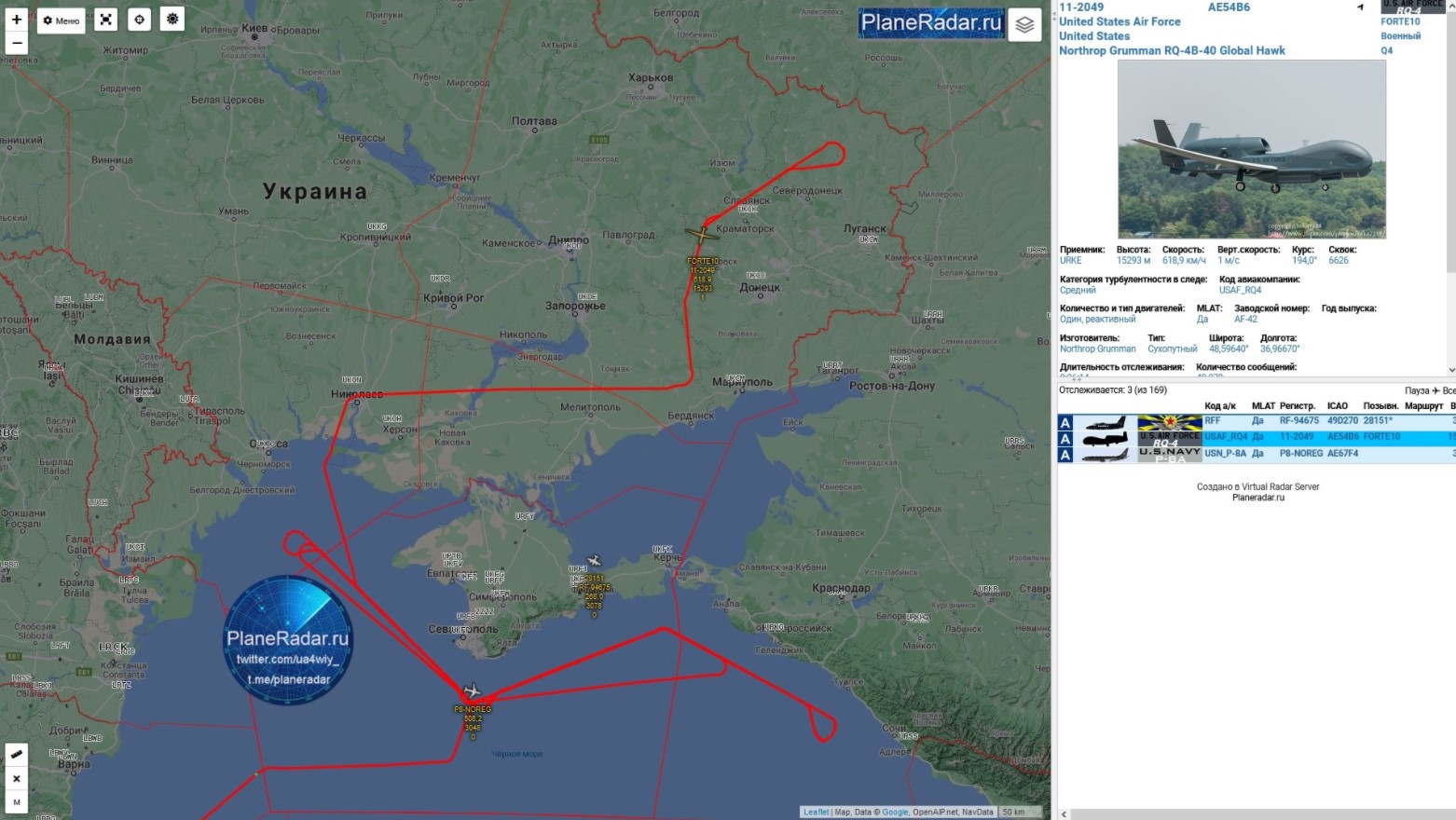This screenshot has height=820, width=1456.
Task: Click the Широта value 48,59640°
Action: point(1229,349)
